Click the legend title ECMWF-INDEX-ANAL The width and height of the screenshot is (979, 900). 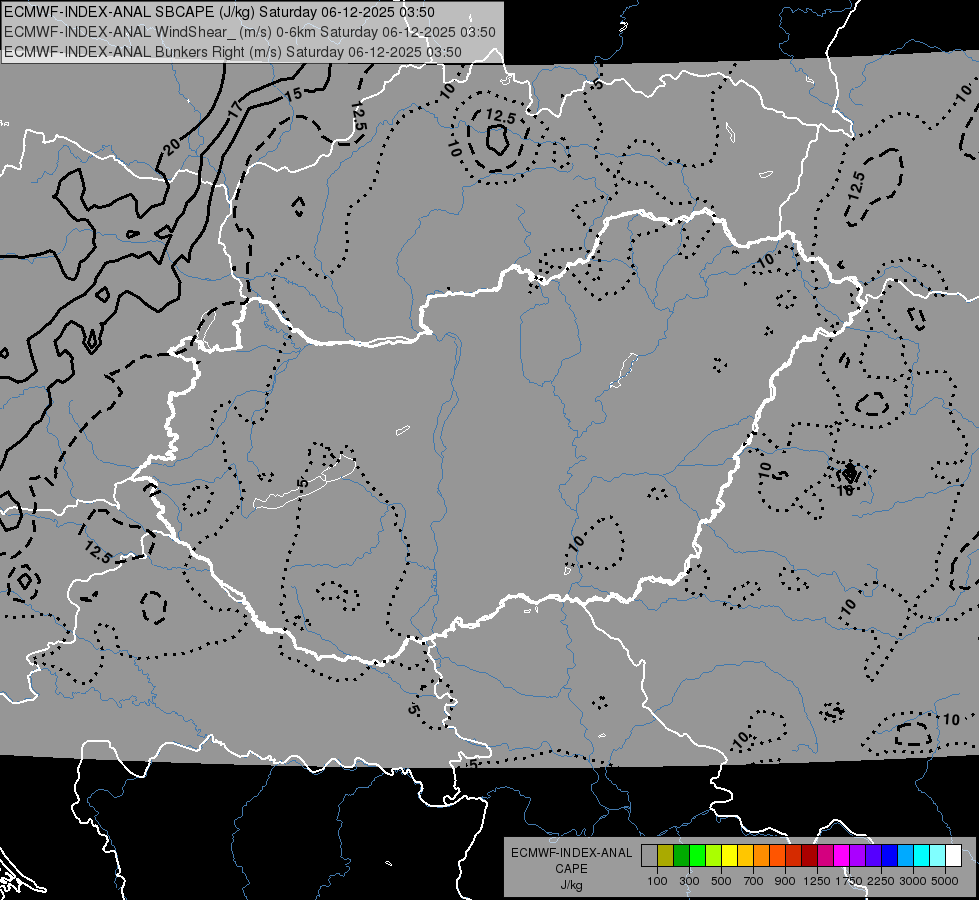coord(571,853)
